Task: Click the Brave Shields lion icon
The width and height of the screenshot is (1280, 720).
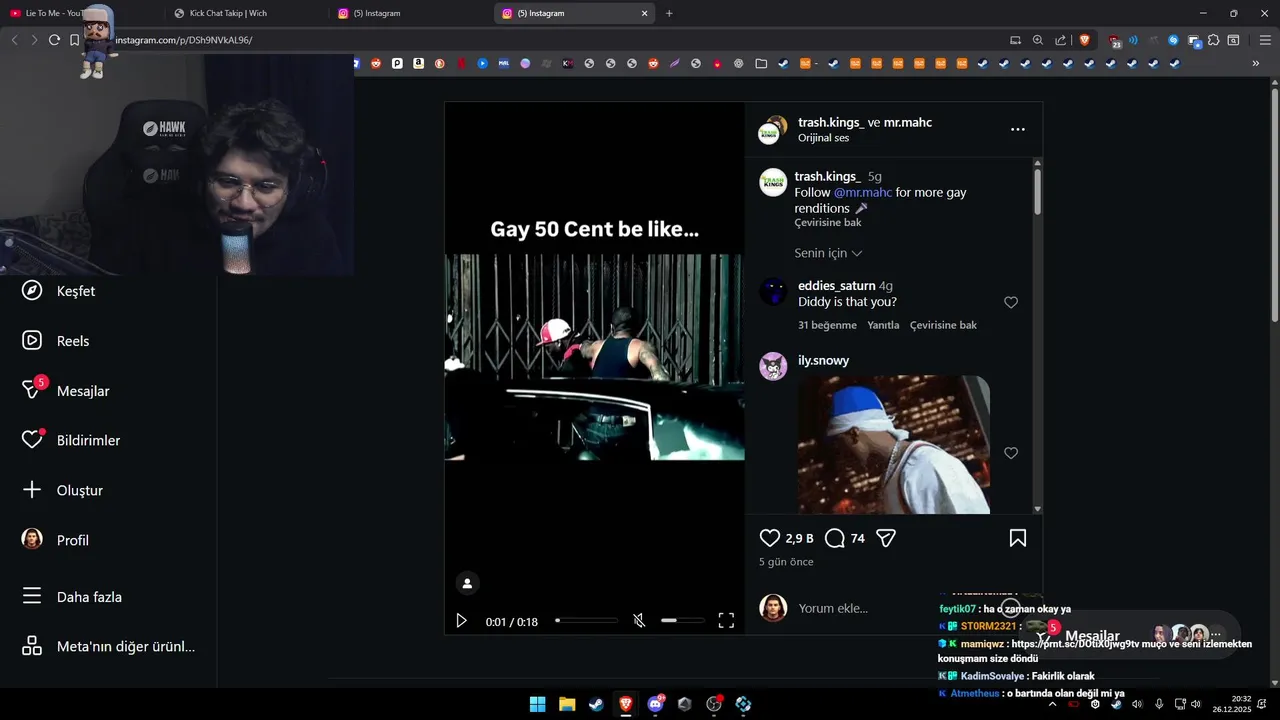Action: coord(1085,40)
